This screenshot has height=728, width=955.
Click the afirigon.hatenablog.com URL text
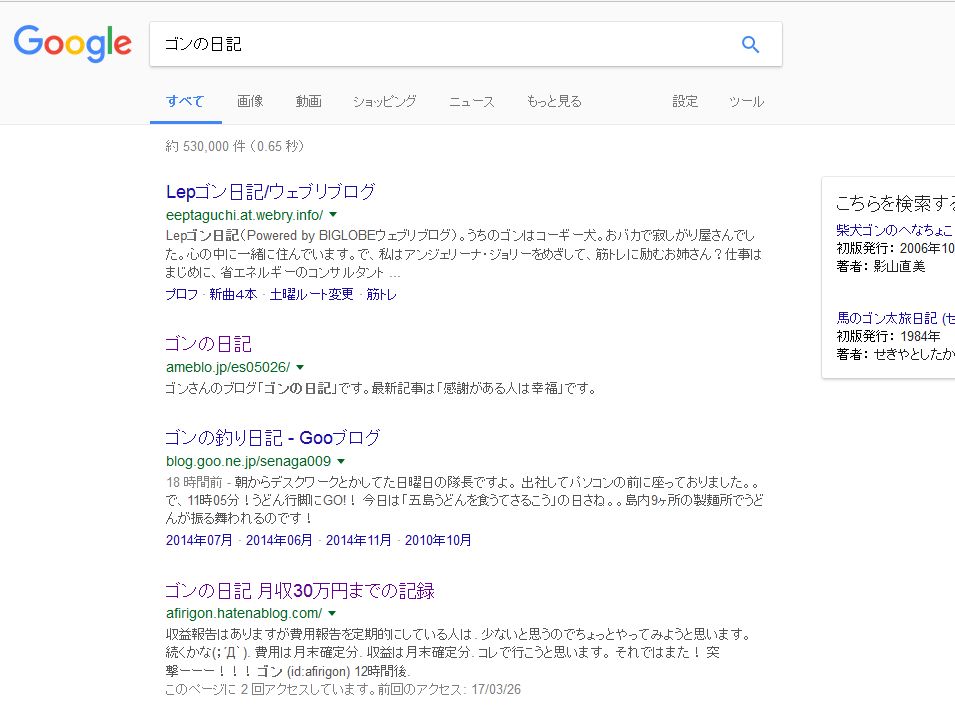[244, 613]
